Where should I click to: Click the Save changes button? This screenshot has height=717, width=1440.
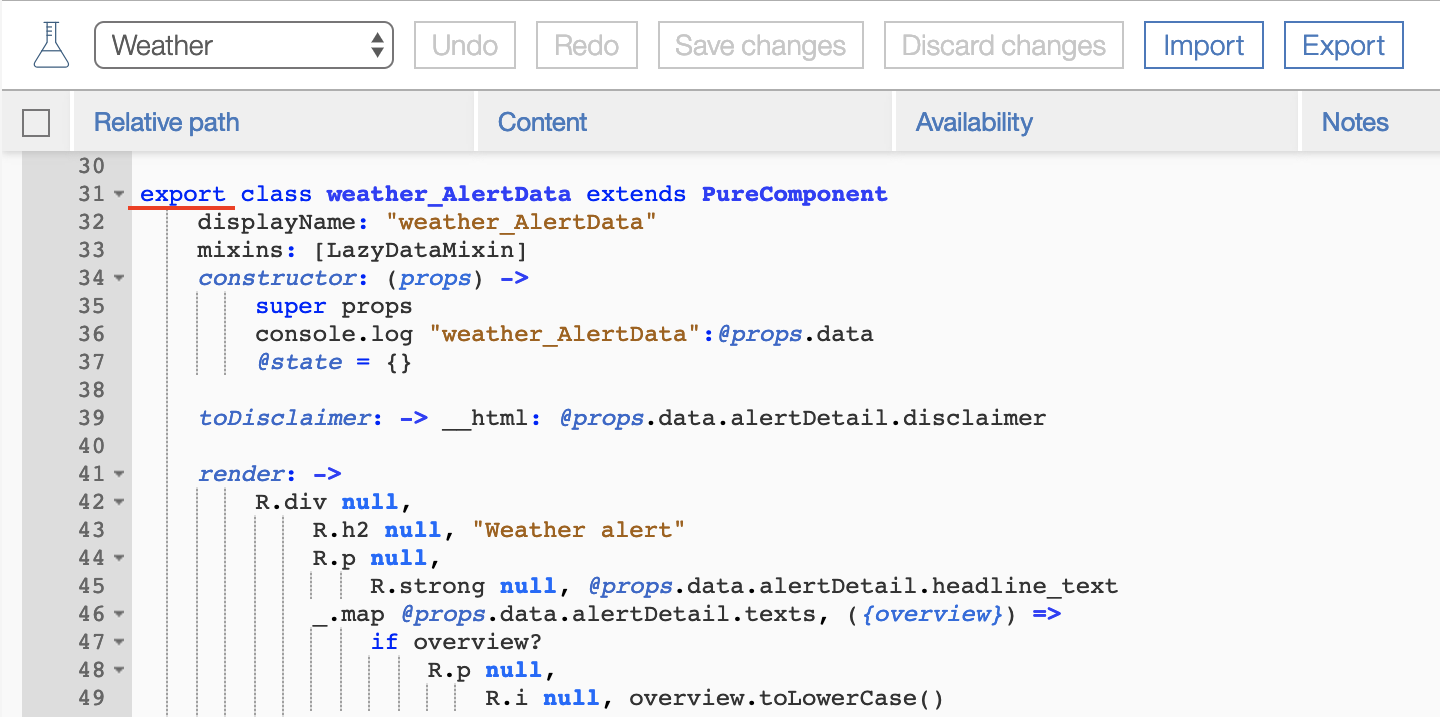761,46
